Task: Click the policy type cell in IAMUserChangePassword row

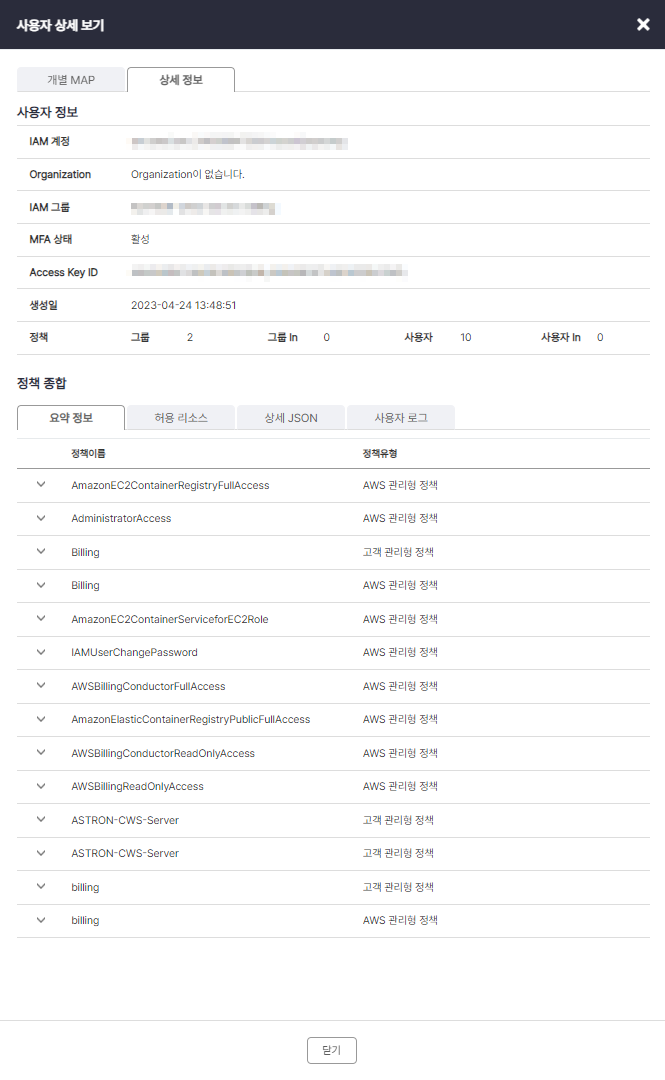Action: pyautogui.click(x=400, y=652)
